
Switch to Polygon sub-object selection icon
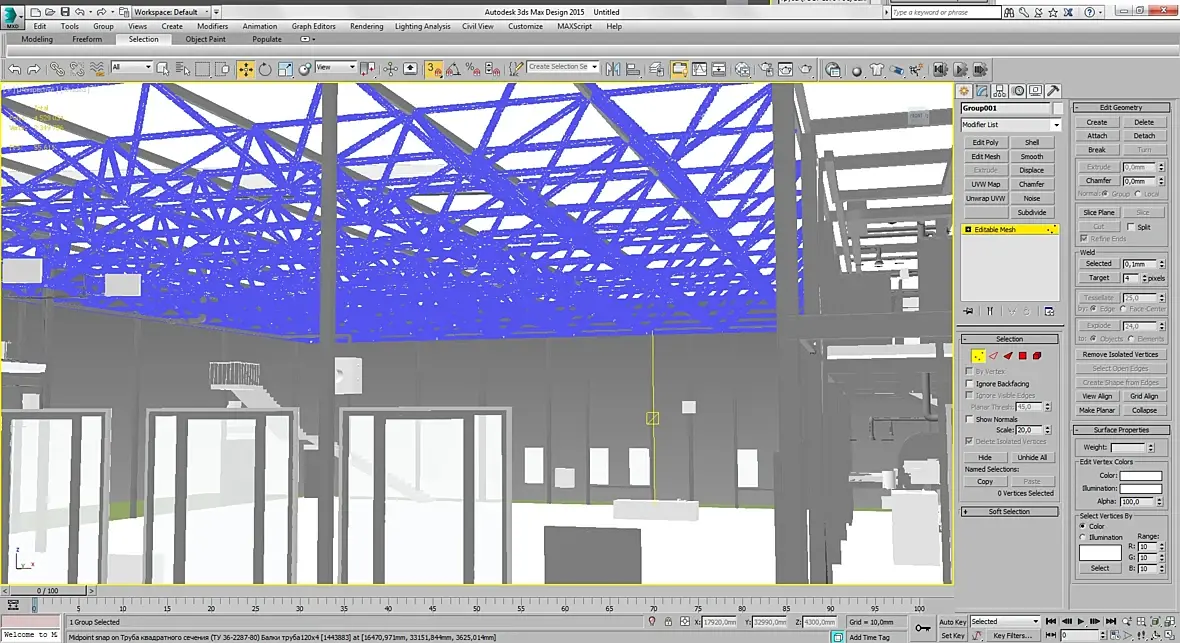pos(1023,355)
